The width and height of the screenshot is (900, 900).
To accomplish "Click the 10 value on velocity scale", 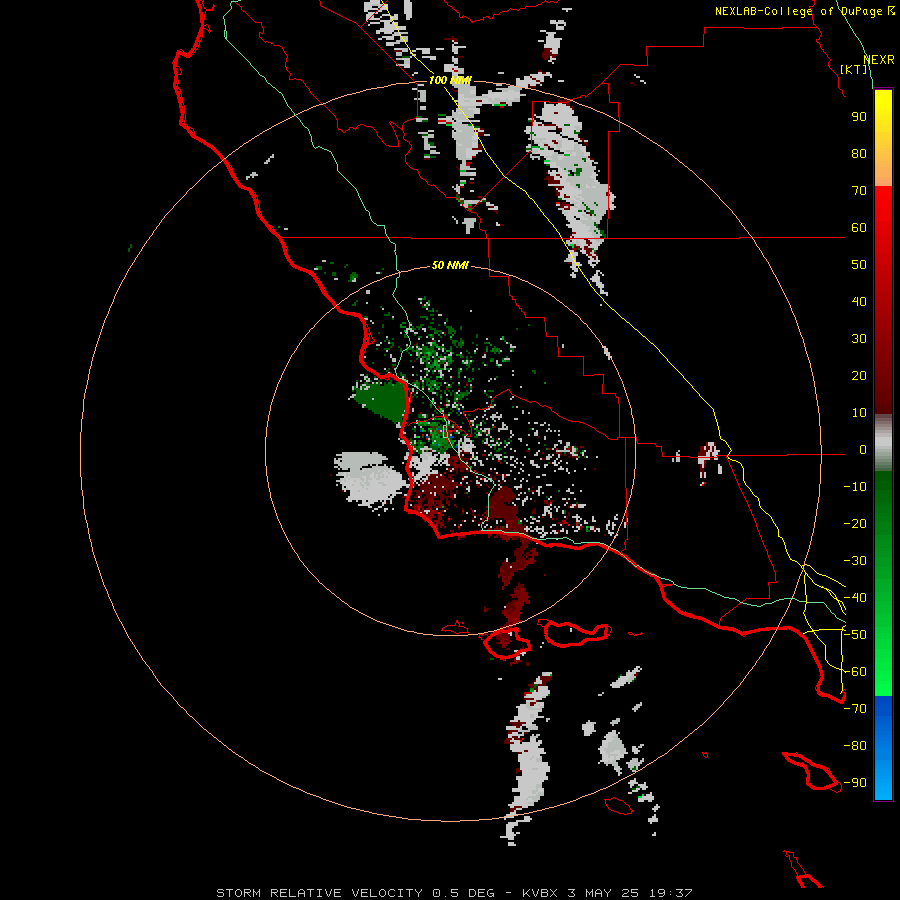I will click(x=859, y=413).
